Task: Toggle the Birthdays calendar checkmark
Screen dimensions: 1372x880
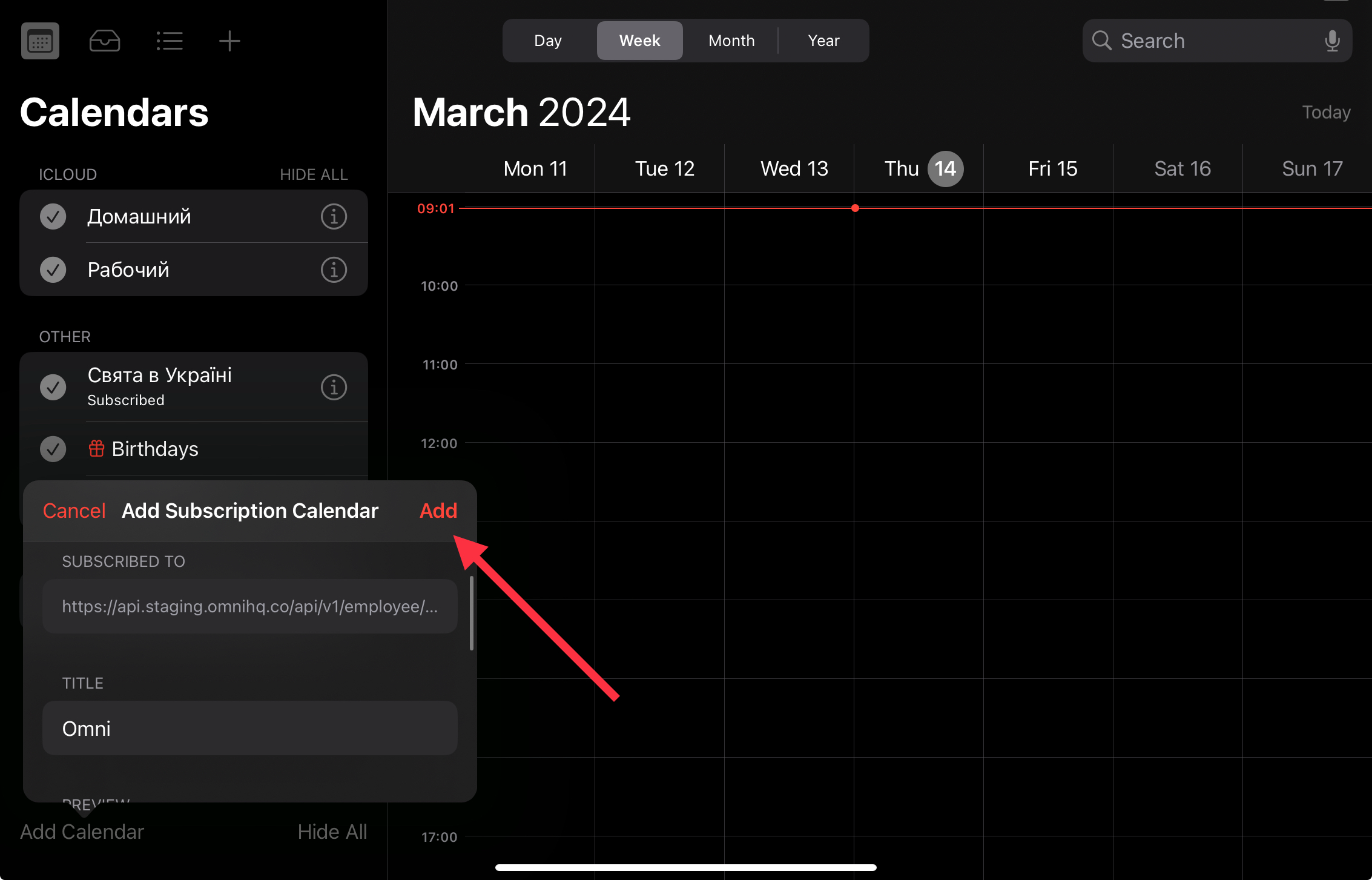Action: [x=53, y=449]
